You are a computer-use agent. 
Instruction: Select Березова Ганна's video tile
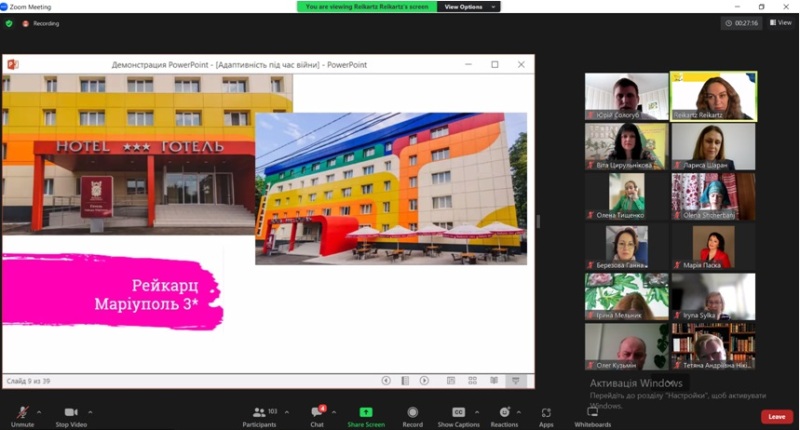point(627,246)
